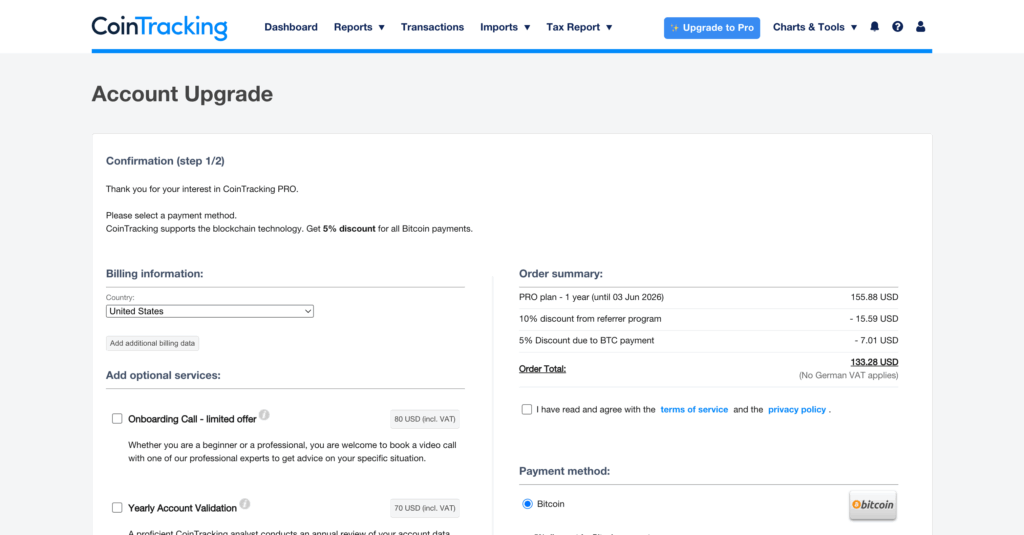Click the Add optional services heading
Viewport: 1024px width, 535px height.
163,376
